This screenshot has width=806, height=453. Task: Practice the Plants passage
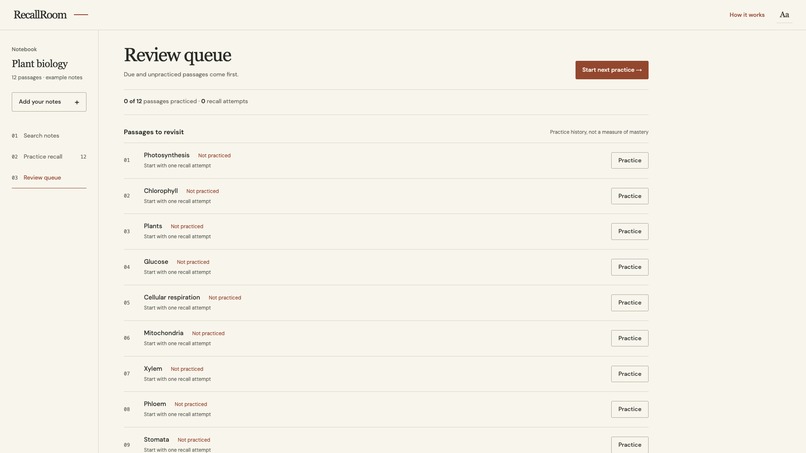(630, 231)
